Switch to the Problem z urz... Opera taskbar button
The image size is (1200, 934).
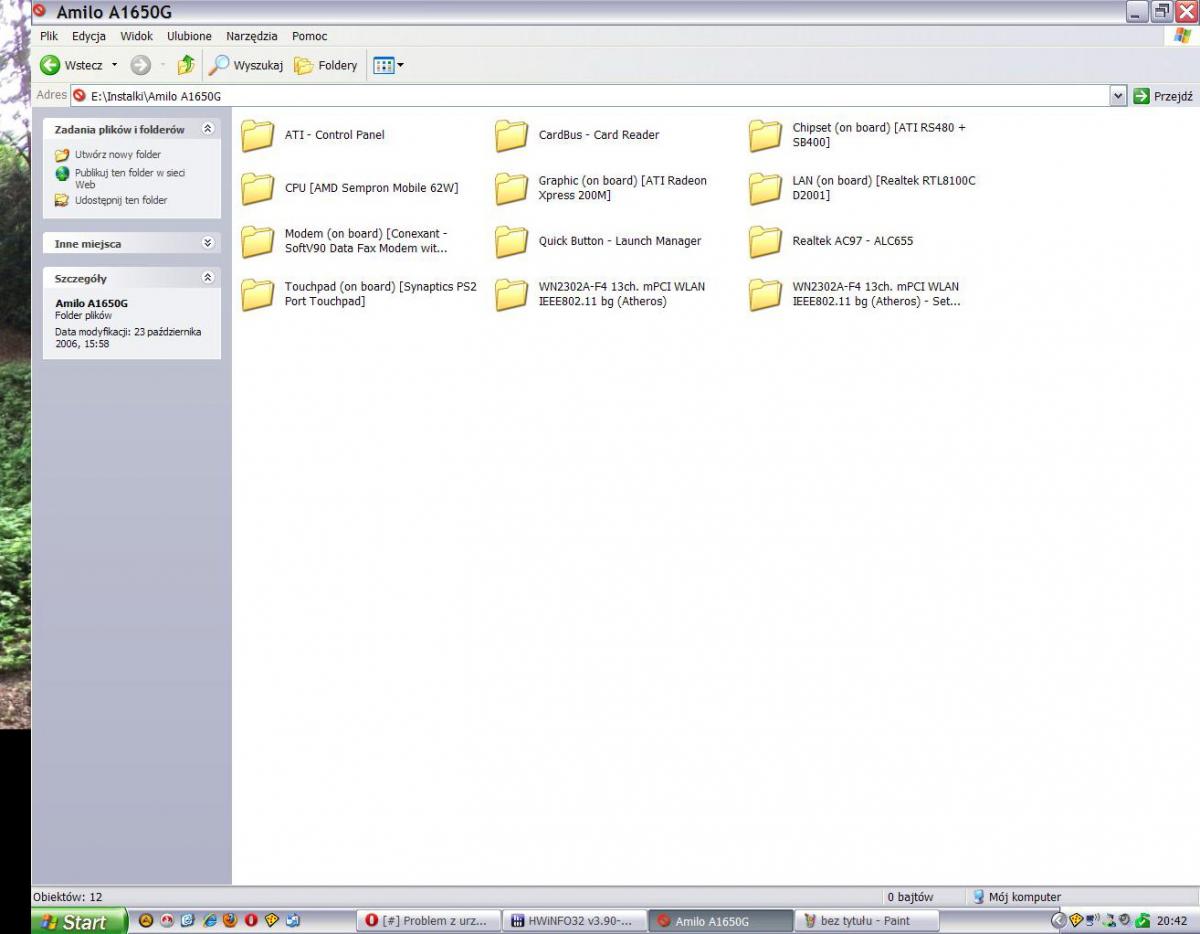(x=428, y=921)
